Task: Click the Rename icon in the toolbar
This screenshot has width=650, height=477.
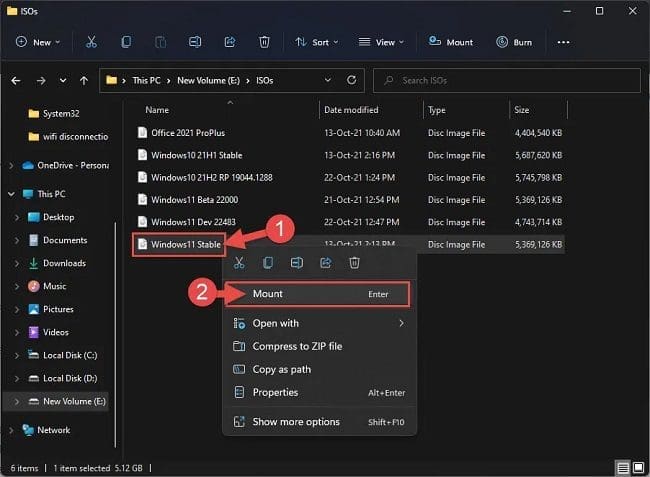Action: tap(195, 42)
